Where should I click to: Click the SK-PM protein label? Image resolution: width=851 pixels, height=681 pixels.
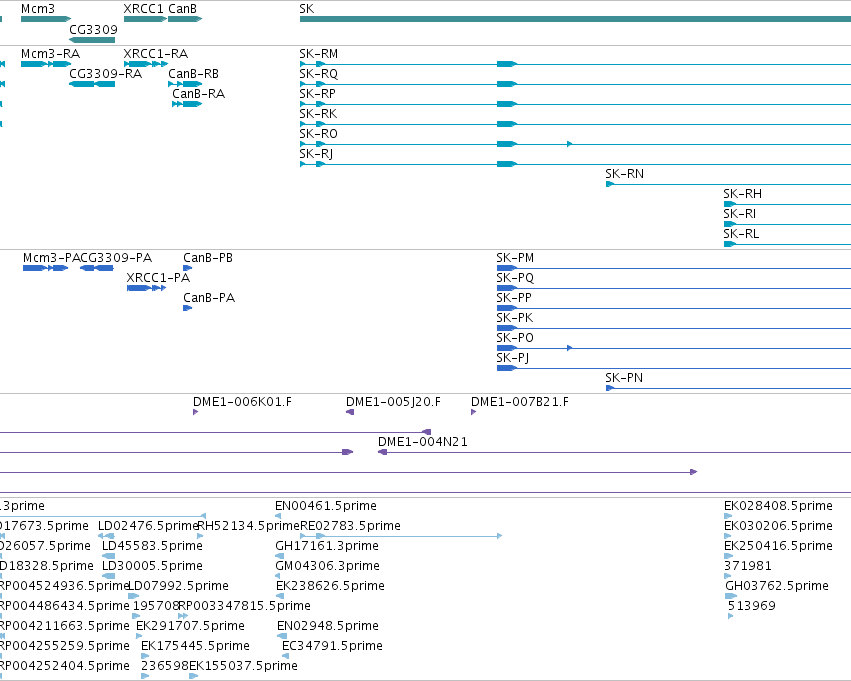[x=515, y=258]
